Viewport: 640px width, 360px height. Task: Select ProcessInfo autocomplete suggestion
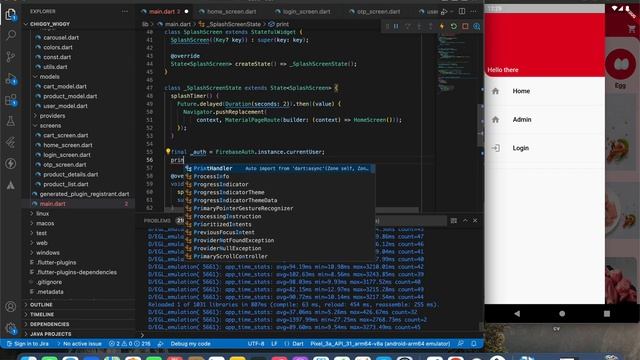(279, 176)
